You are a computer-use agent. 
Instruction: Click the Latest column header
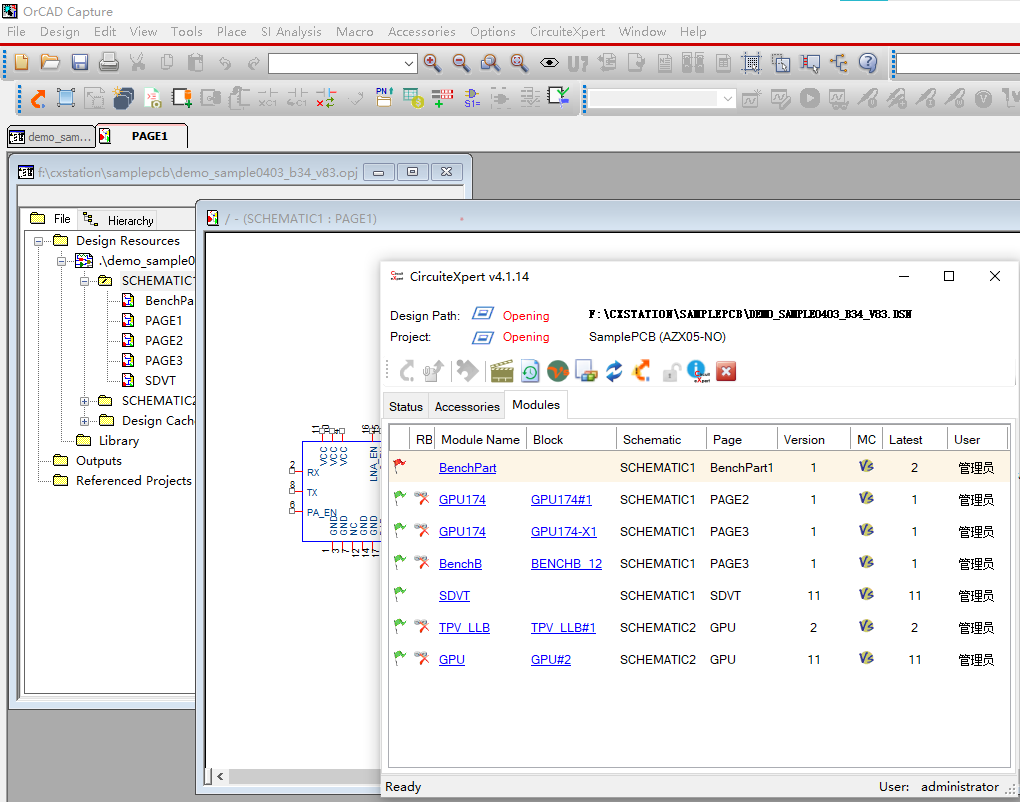point(914,440)
